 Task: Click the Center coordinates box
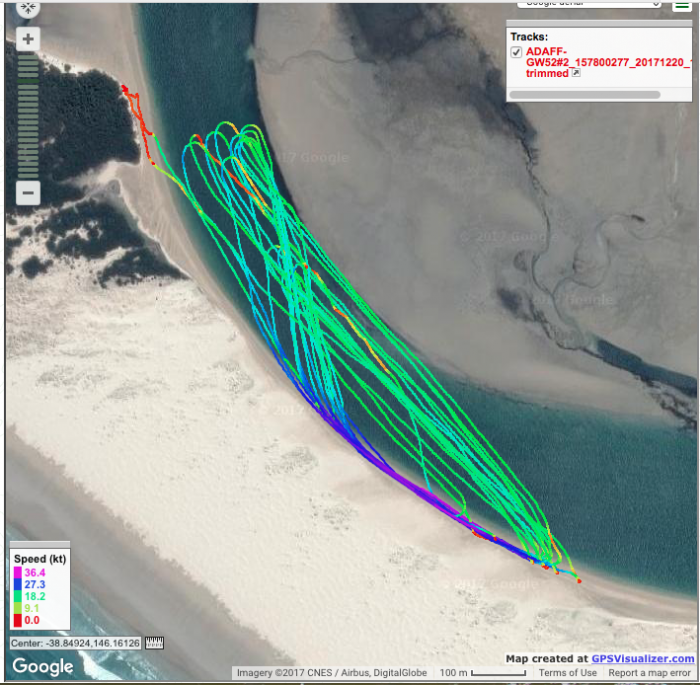coord(76,643)
